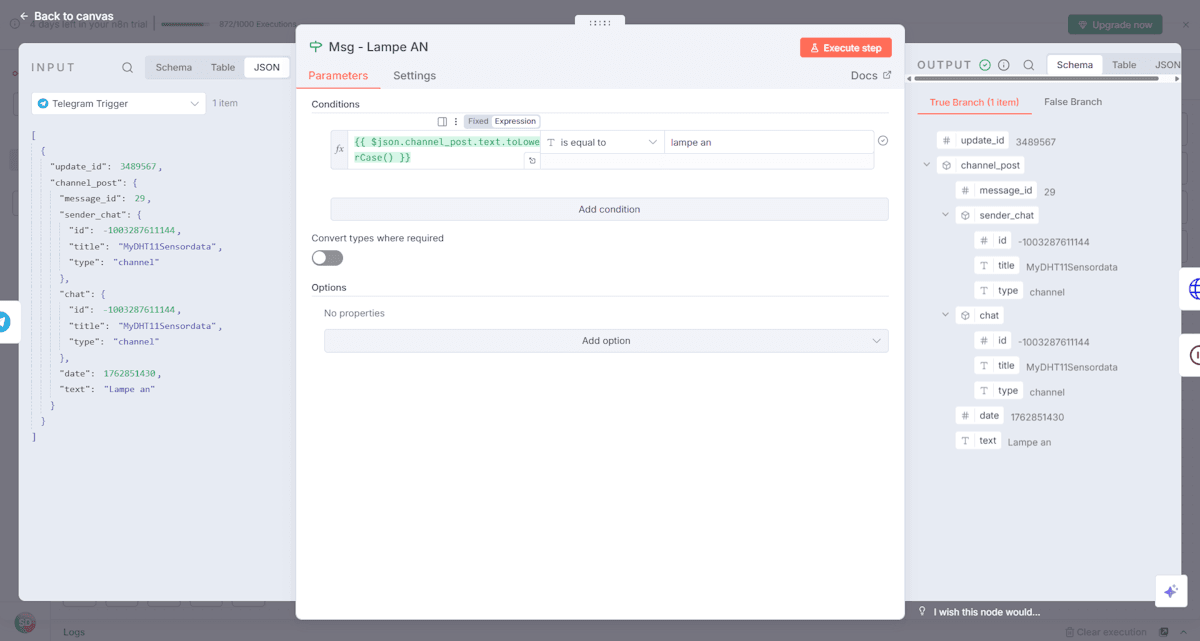Click the panel layout icon above the expression

click(x=442, y=122)
